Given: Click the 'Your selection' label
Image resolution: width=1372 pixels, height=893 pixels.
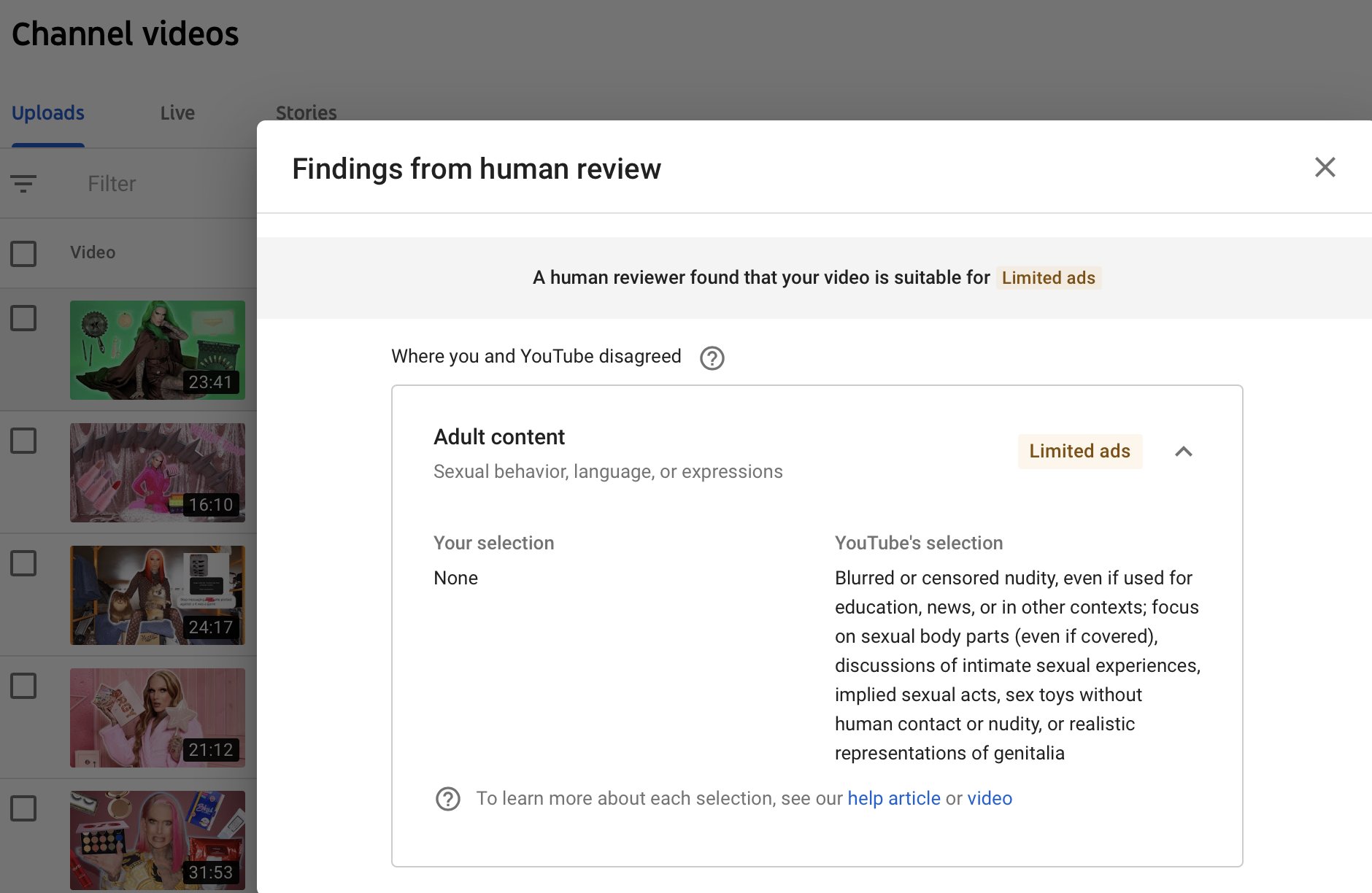Looking at the screenshot, I should tap(493, 543).
